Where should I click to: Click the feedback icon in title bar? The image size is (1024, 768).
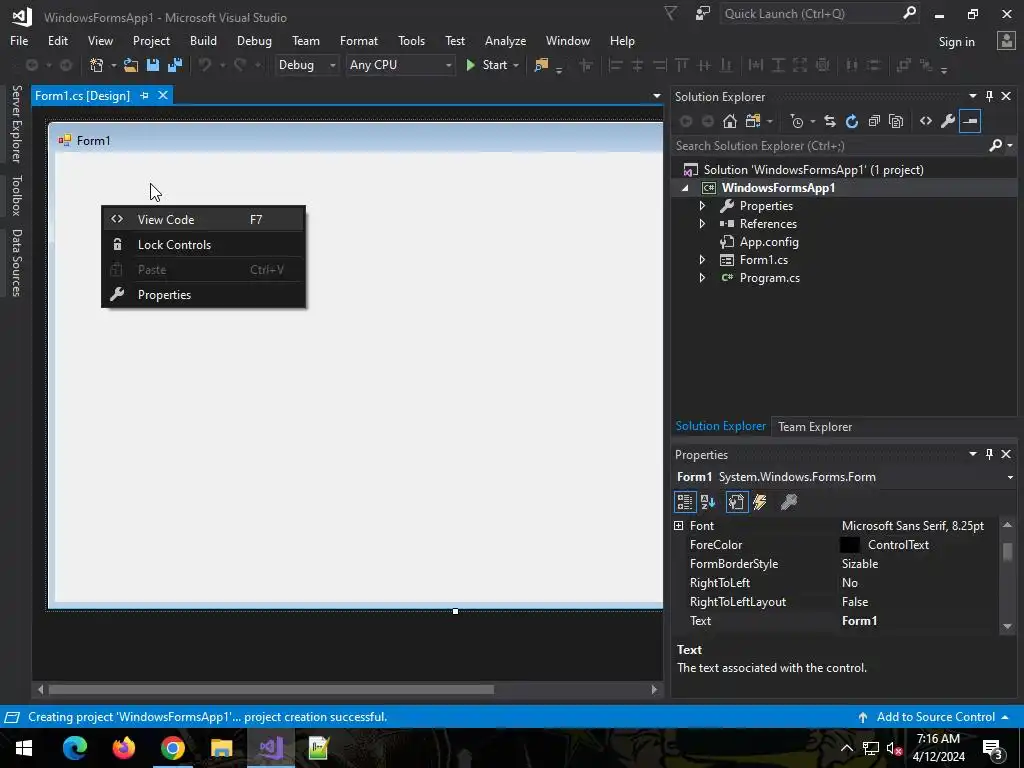click(x=703, y=14)
